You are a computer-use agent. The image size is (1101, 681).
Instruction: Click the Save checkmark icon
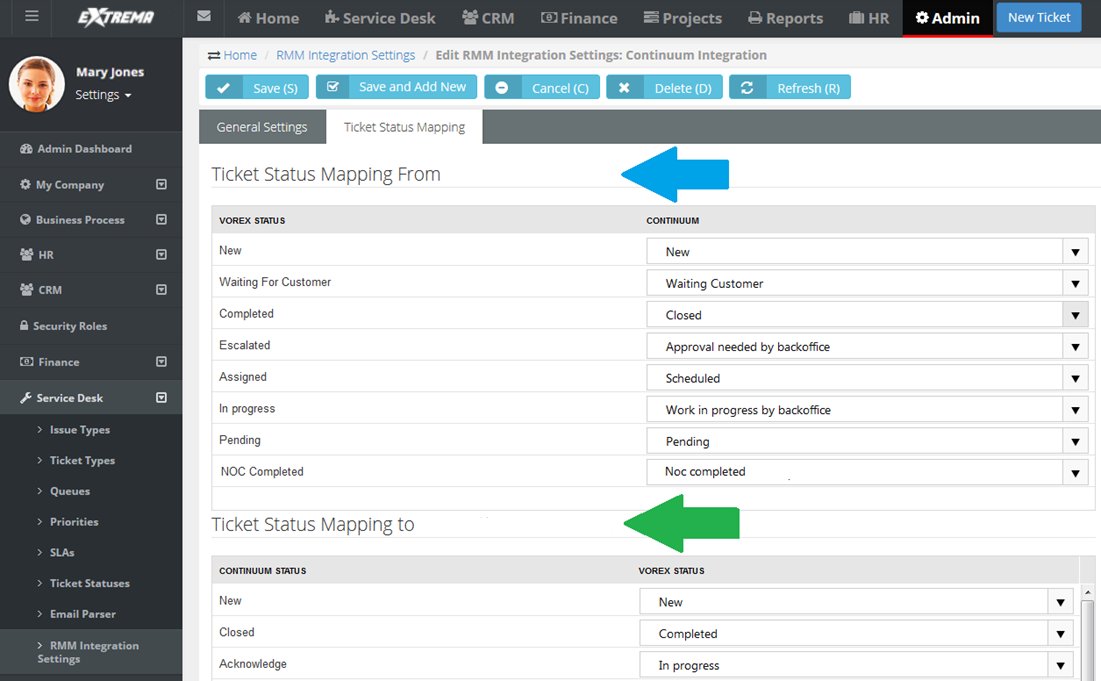point(223,88)
